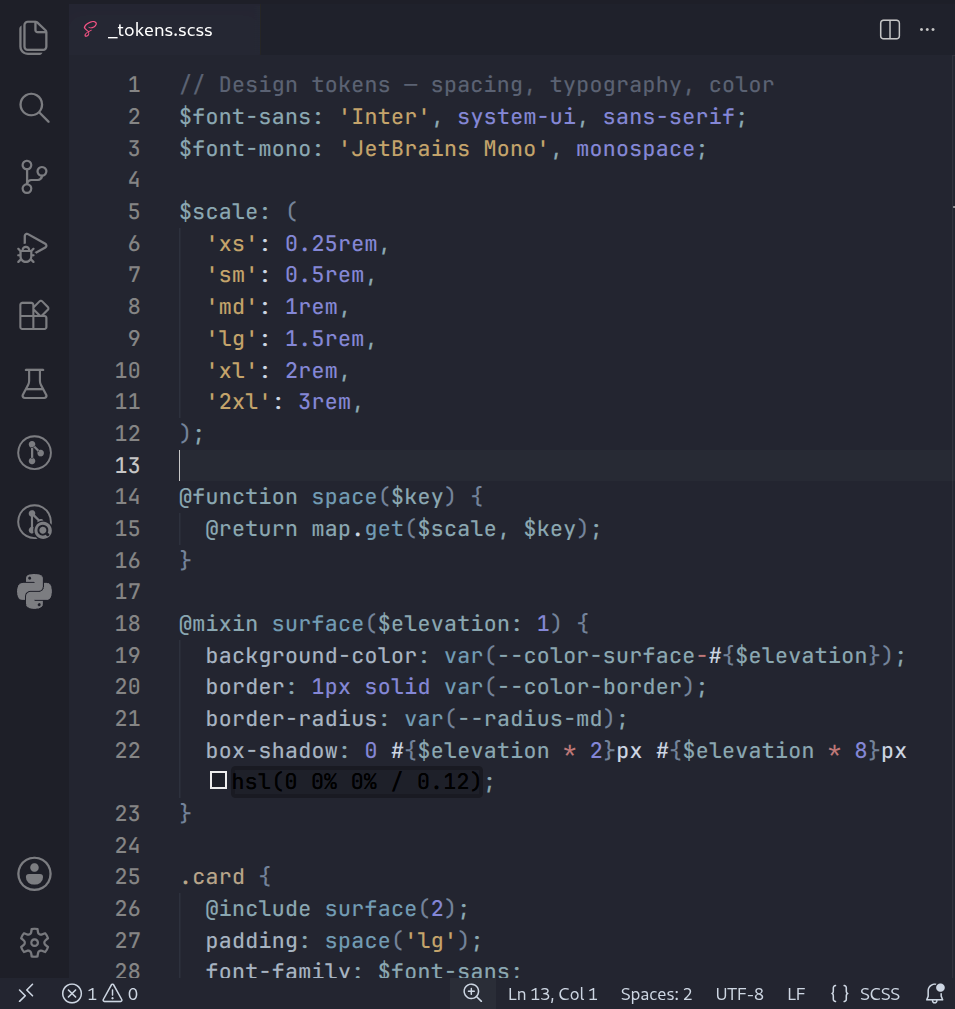955x1009 pixels.
Task: Open Go to Line via Ln 13, Col 1
Action: click(x=552, y=994)
